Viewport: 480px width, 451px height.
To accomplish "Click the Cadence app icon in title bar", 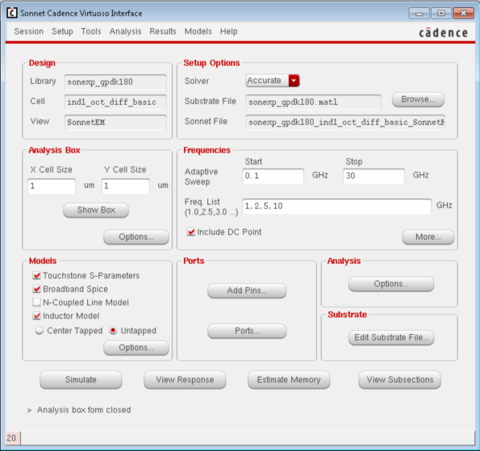I will point(12,13).
